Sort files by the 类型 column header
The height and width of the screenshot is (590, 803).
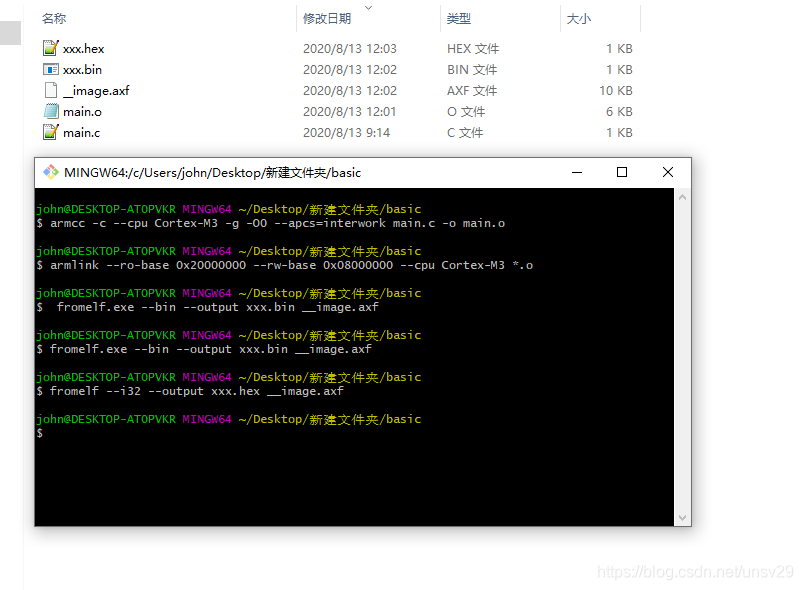point(458,18)
